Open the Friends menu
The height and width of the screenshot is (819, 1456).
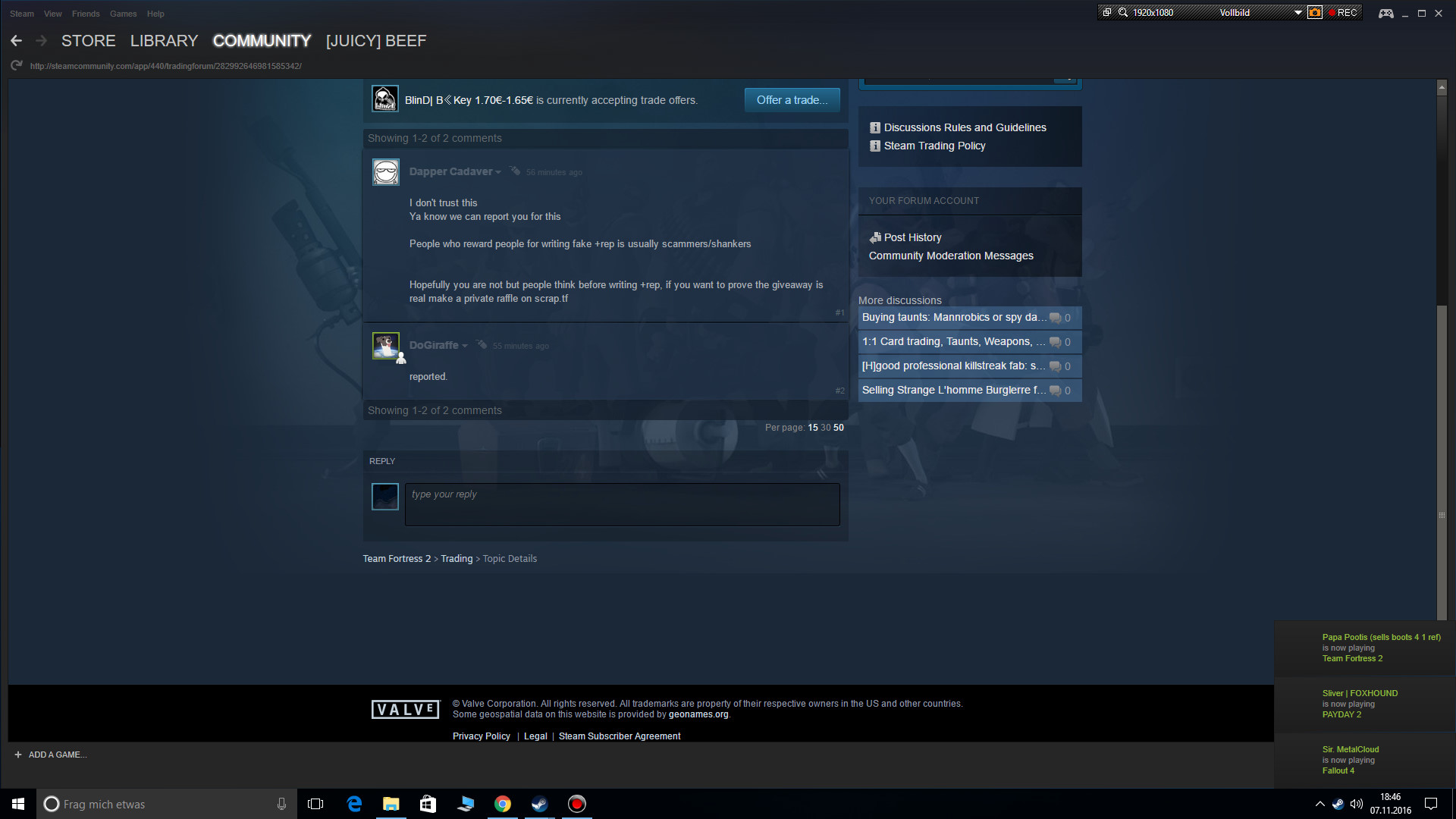coord(86,14)
